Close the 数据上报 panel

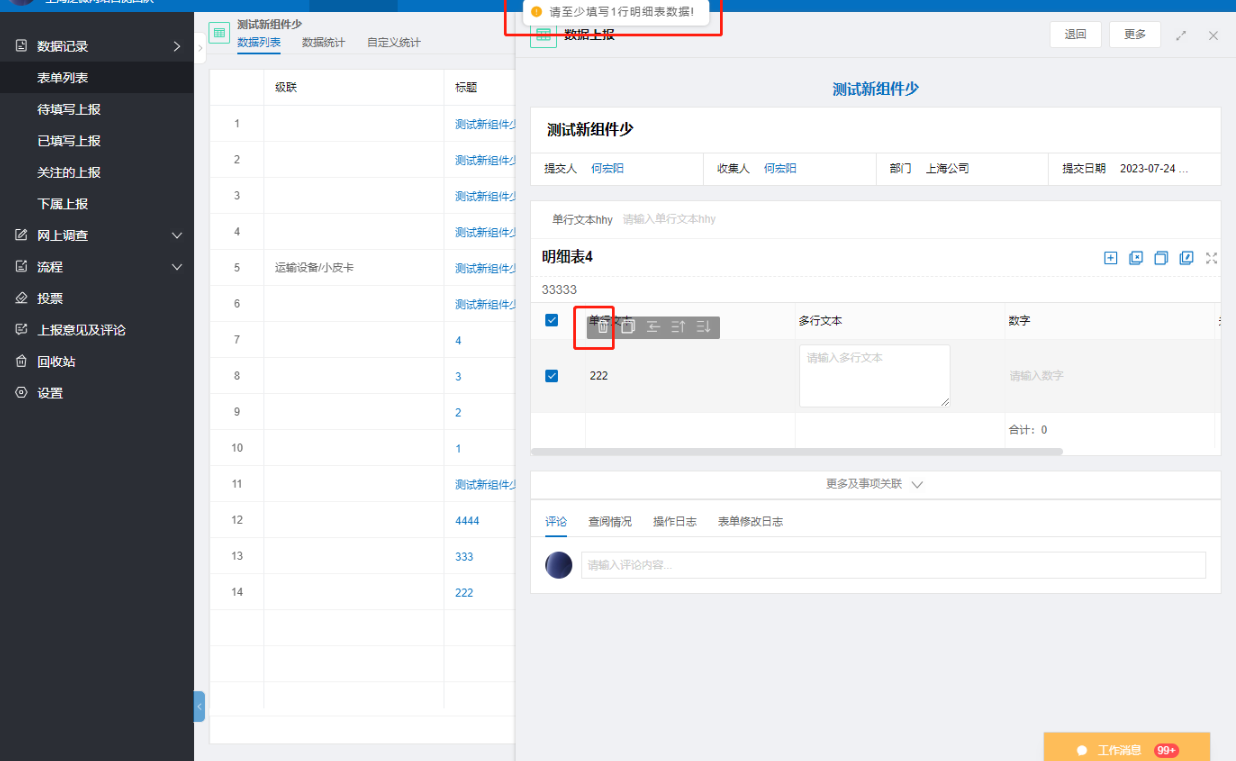1213,35
